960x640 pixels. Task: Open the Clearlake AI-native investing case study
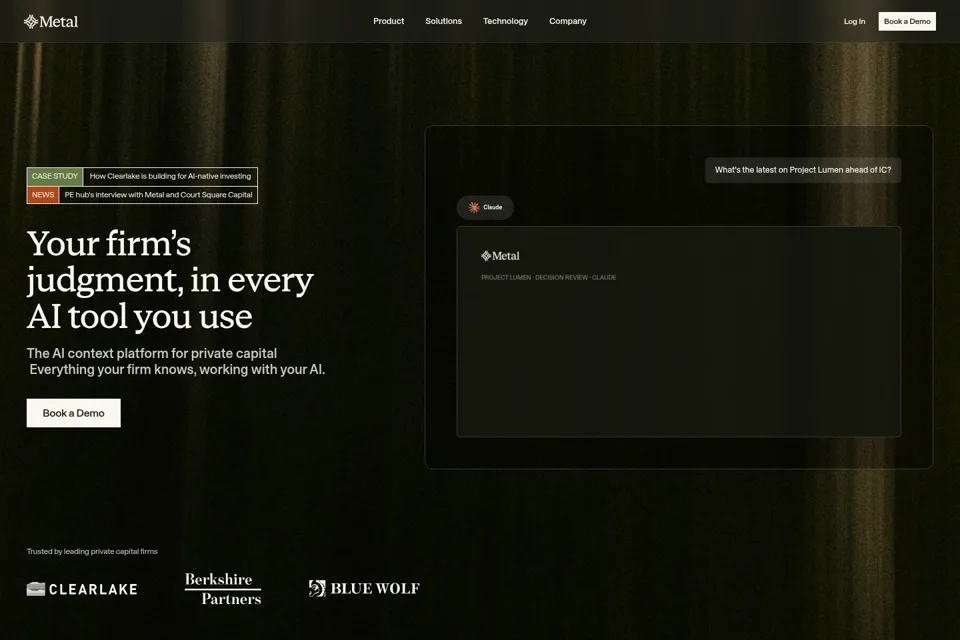click(170, 176)
